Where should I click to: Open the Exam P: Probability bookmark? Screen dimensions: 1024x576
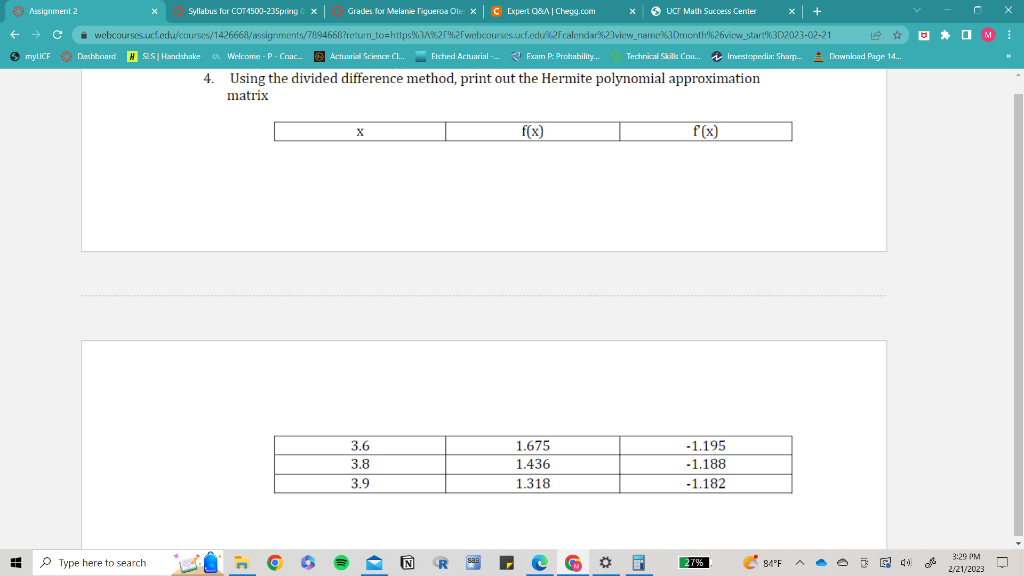555,56
